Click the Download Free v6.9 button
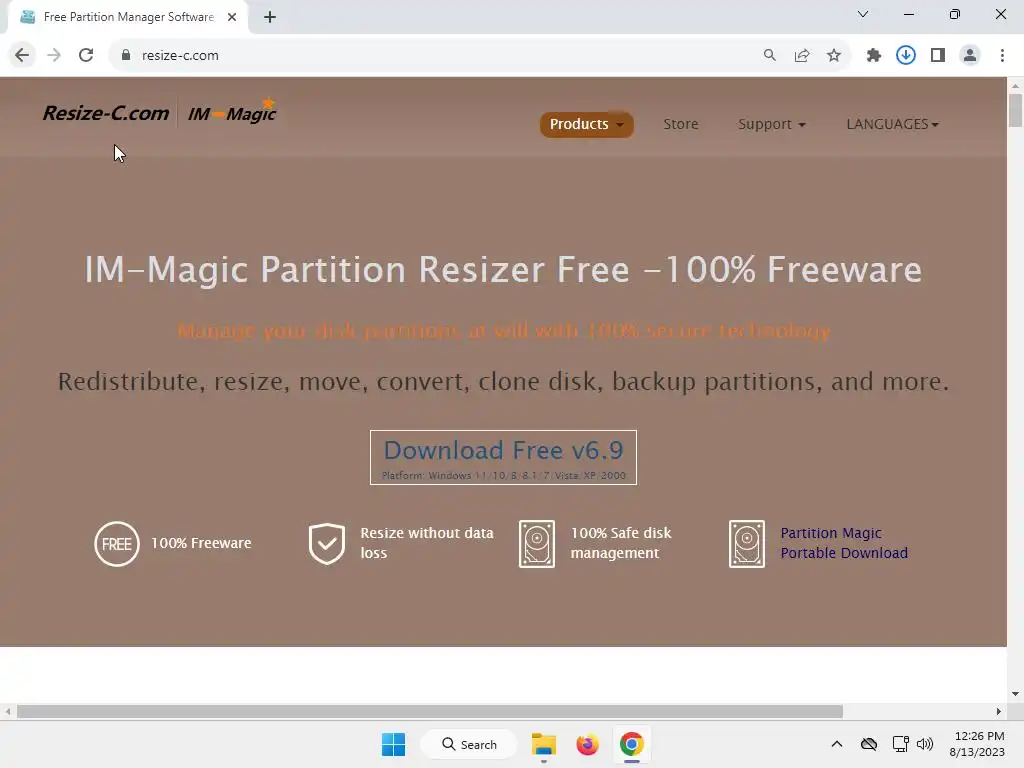This screenshot has width=1024, height=768. coord(504,457)
